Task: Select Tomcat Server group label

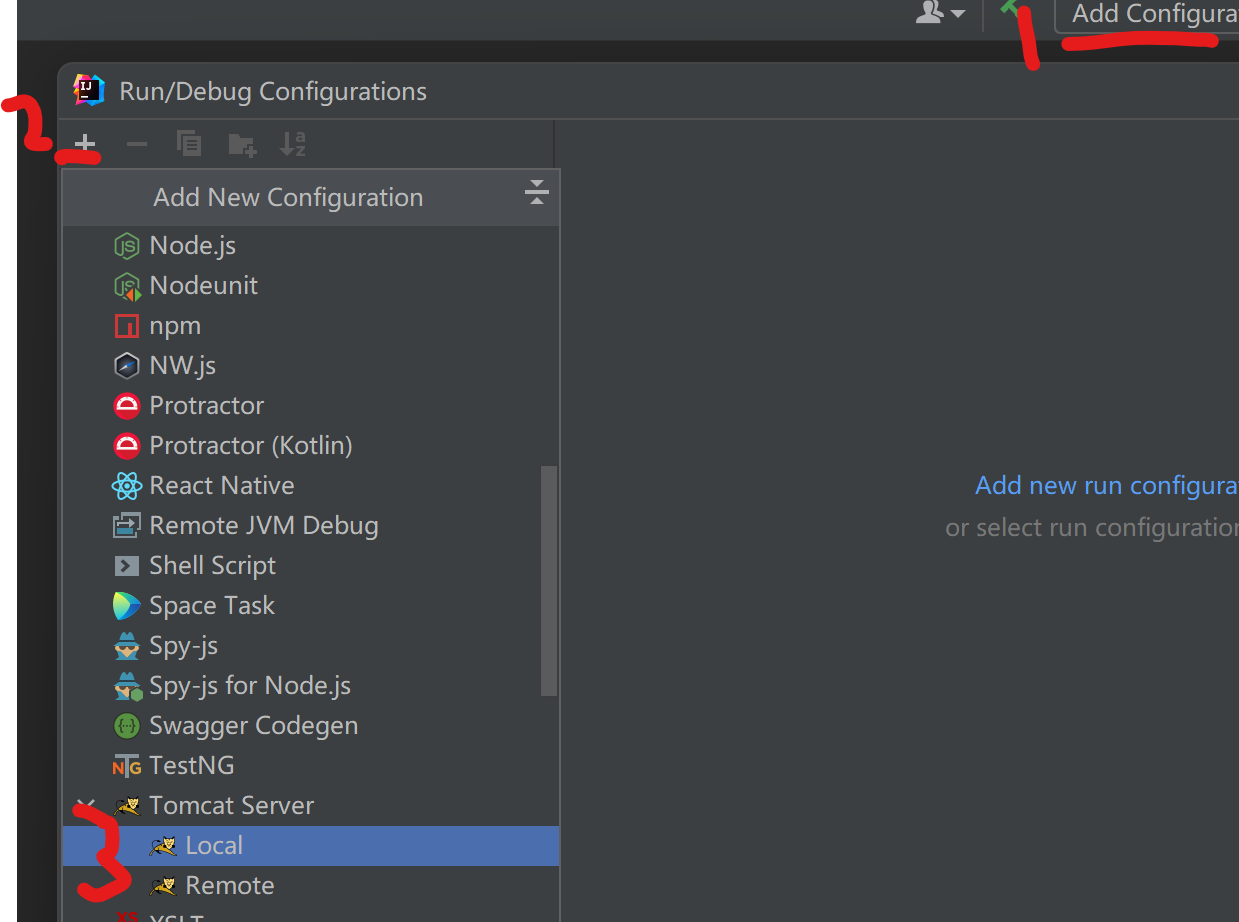Action: [x=231, y=806]
